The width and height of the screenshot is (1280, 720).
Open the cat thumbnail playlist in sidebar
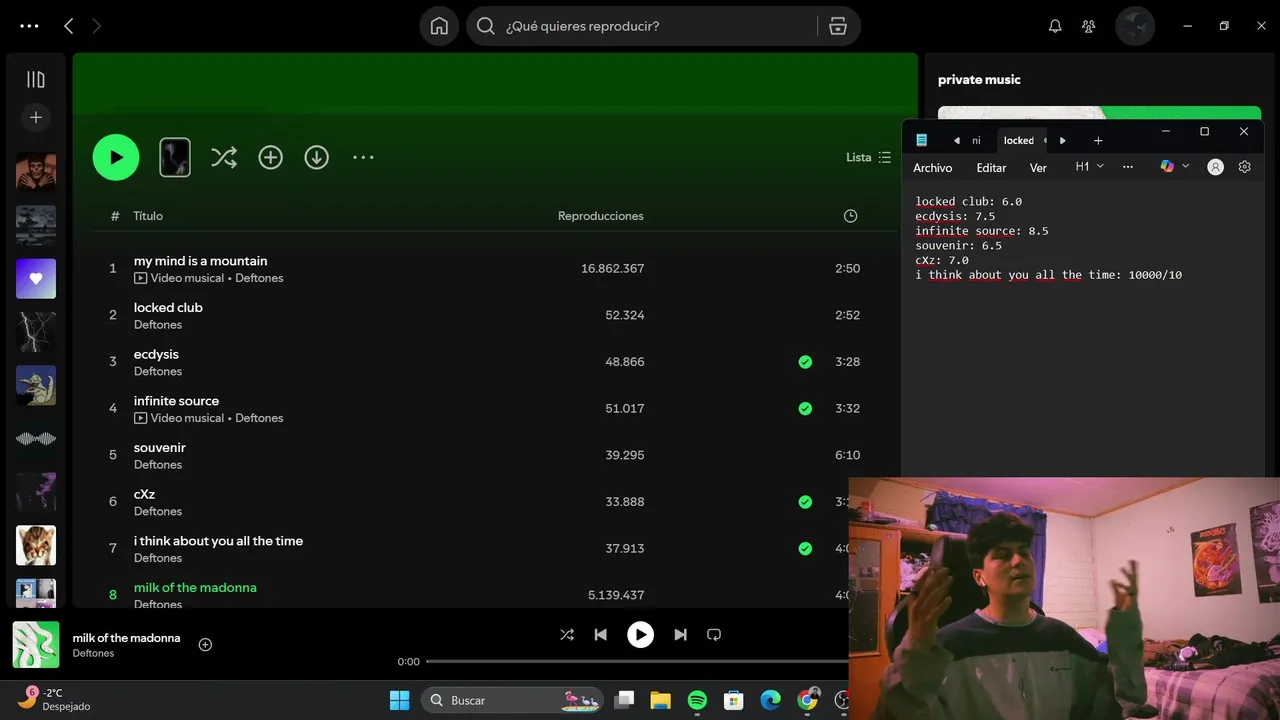pos(36,545)
